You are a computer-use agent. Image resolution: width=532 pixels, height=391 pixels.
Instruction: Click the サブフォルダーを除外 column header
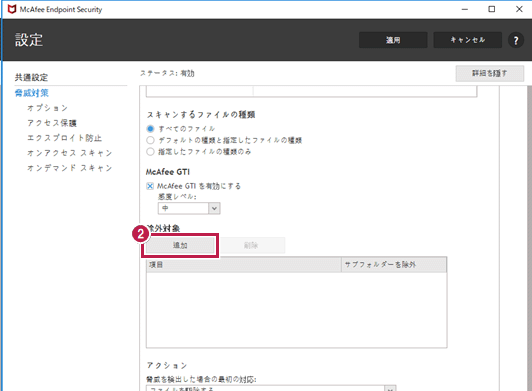(x=394, y=265)
